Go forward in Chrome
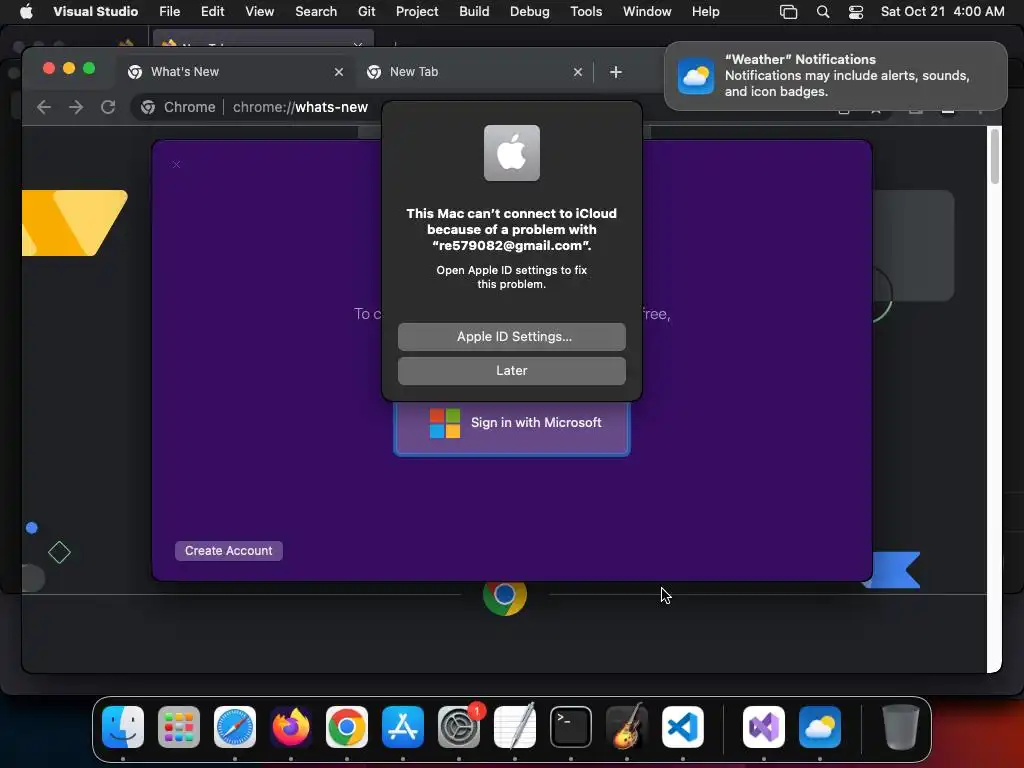The width and height of the screenshot is (1024, 768). coord(76,107)
